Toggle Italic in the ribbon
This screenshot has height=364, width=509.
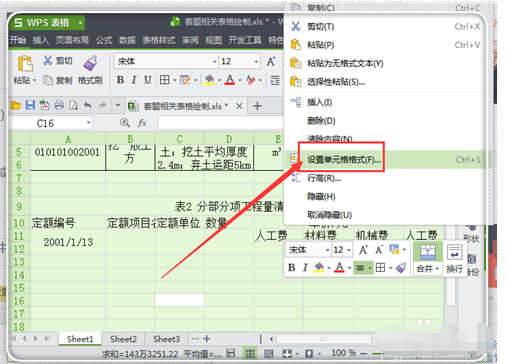click(x=134, y=80)
